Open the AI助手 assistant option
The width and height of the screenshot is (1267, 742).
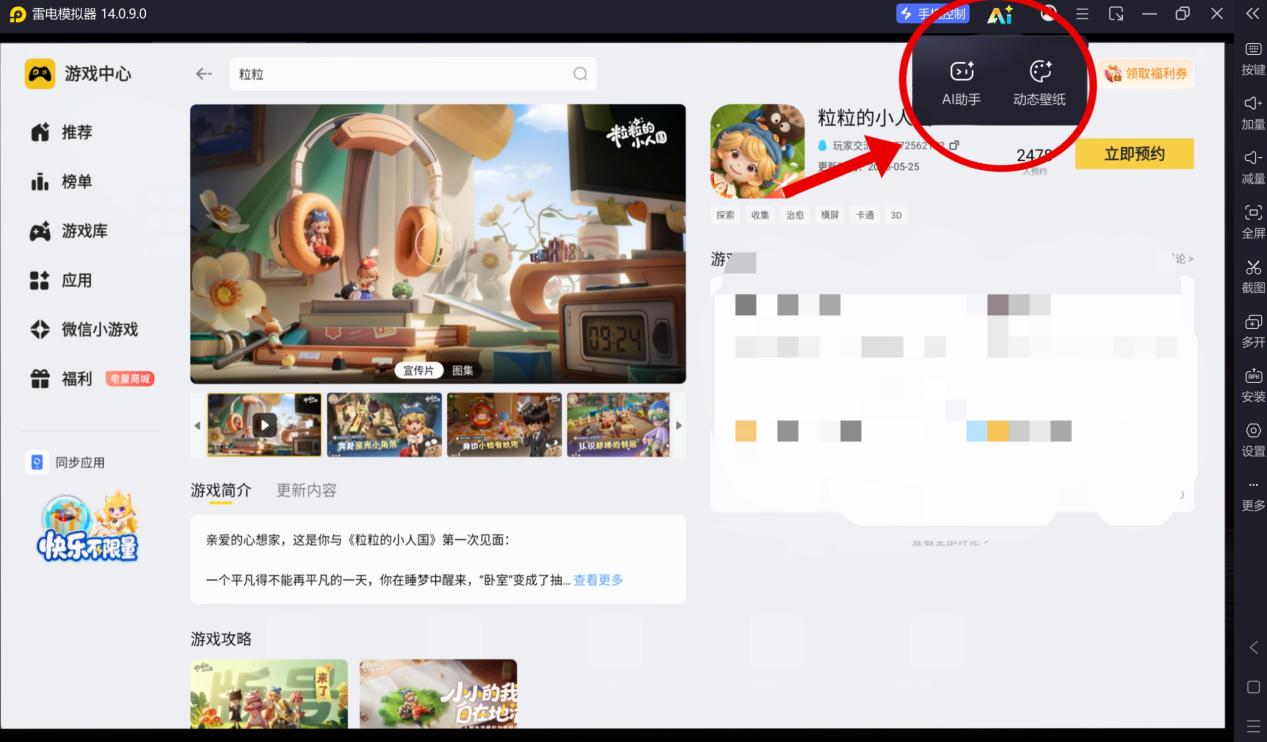click(961, 82)
